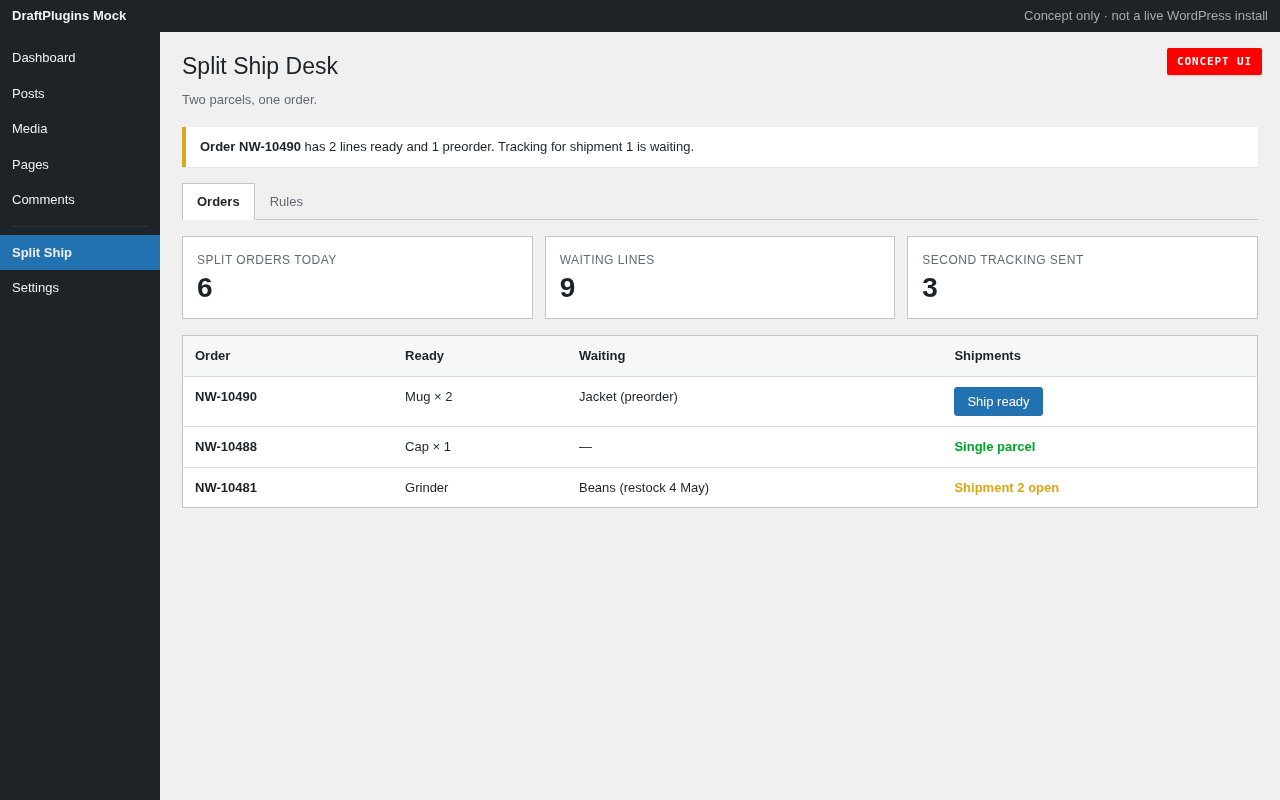The height and width of the screenshot is (800, 1280).
Task: Select order NW-10488 in the table
Action: click(x=226, y=447)
